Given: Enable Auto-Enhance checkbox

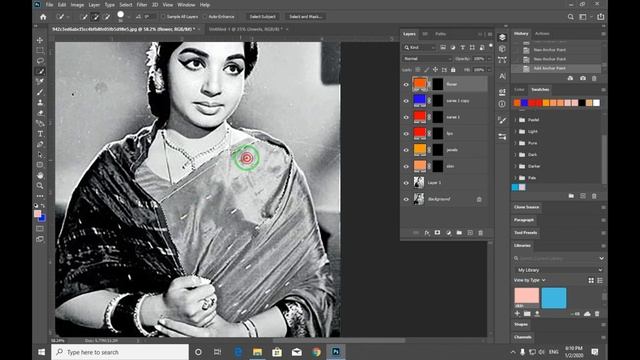Looking at the screenshot, I should tap(205, 17).
